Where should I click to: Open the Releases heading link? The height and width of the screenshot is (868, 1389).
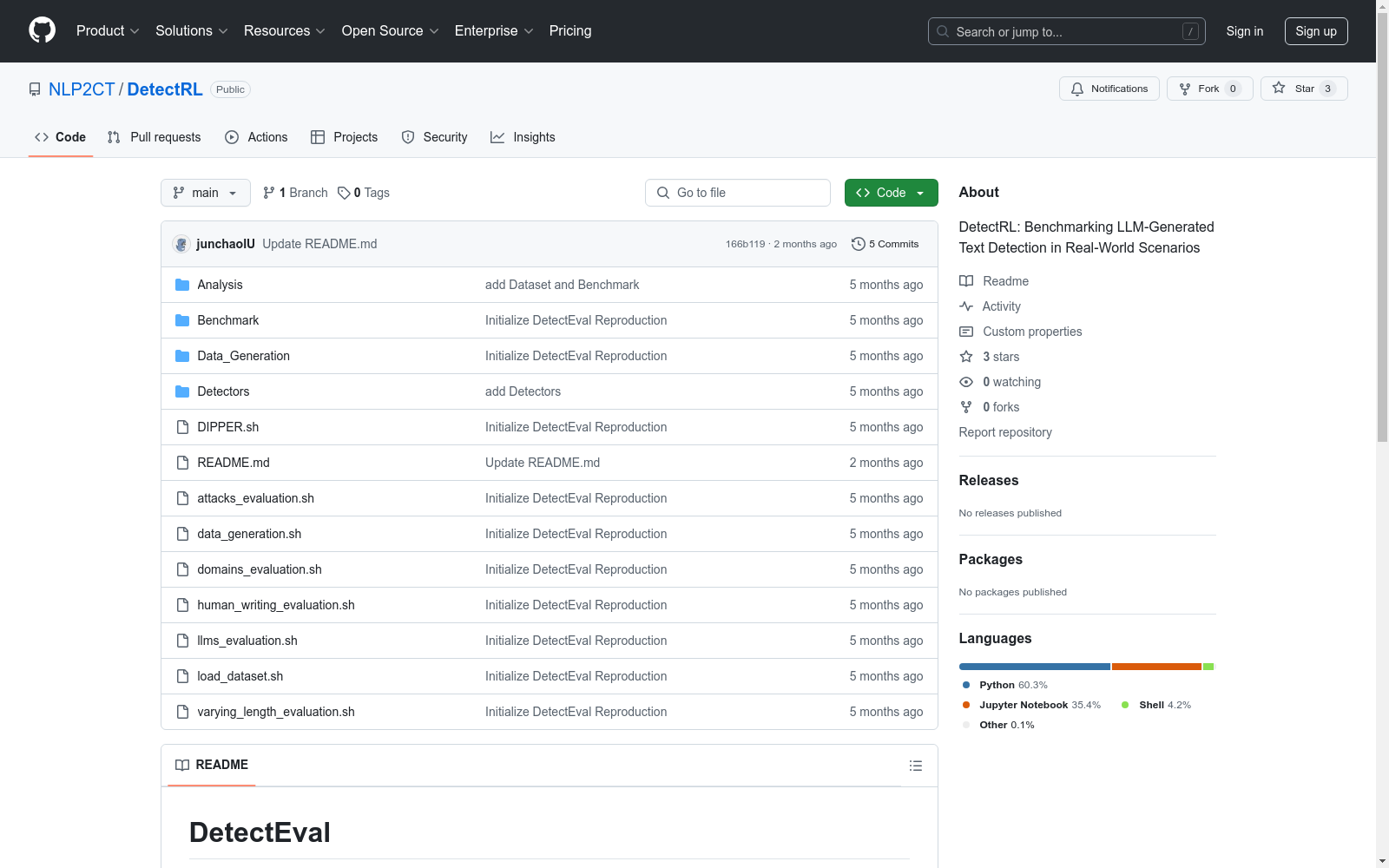(x=989, y=480)
